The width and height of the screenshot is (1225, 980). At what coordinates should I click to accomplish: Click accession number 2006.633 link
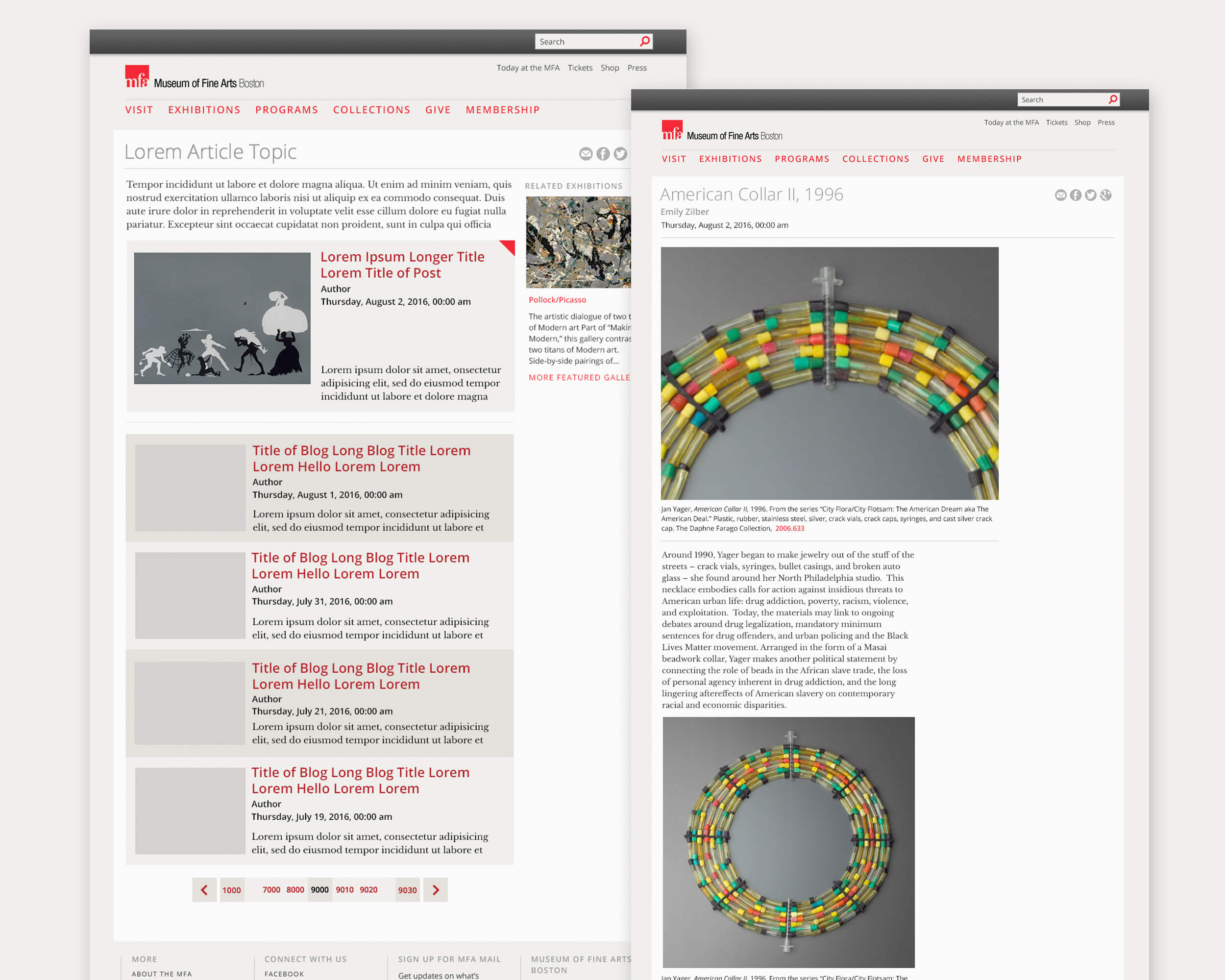point(789,528)
